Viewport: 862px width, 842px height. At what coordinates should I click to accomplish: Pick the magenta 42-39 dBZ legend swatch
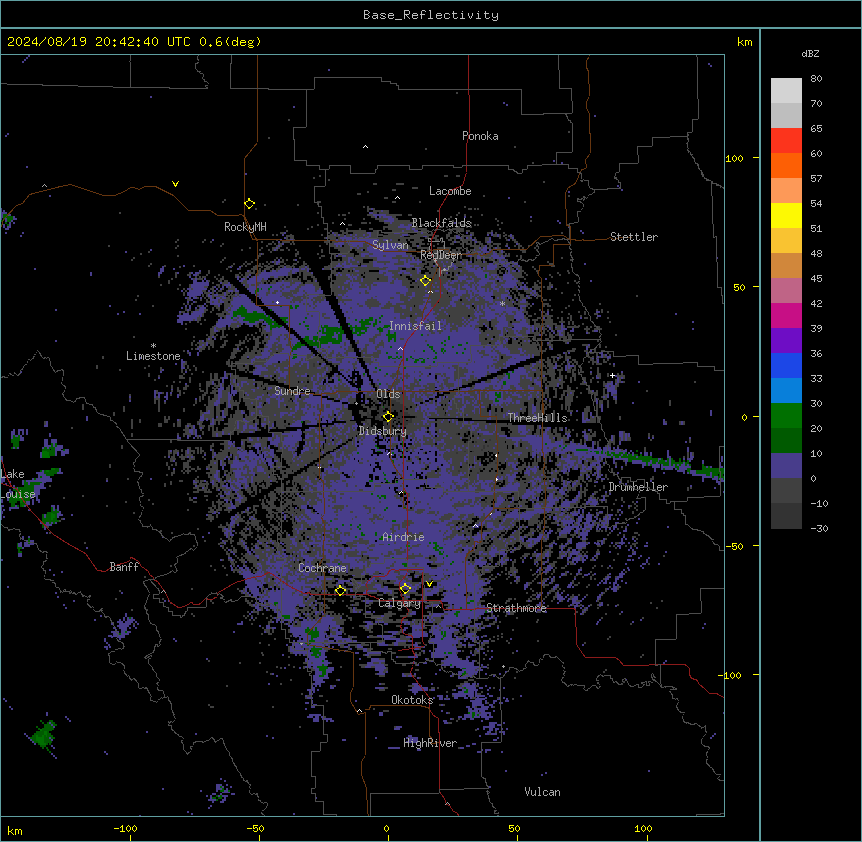pyautogui.click(x=786, y=315)
